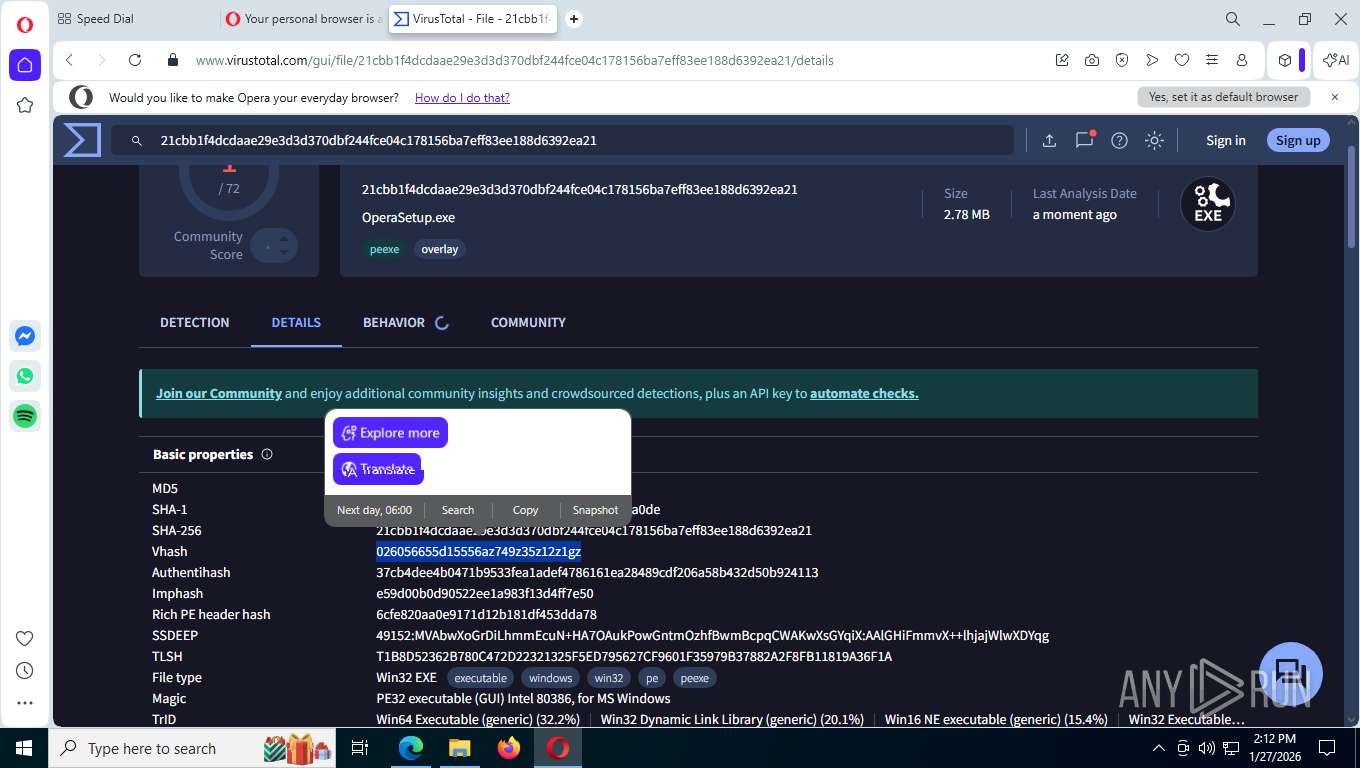Click the Windows Start button
1360x768 pixels.
point(23,747)
